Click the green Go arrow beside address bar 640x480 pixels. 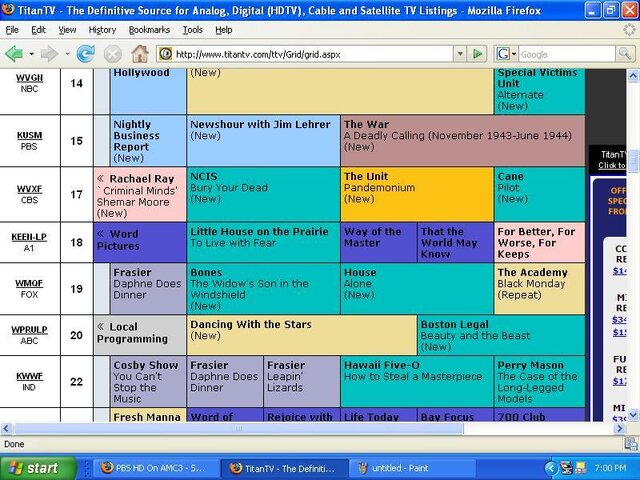477,54
